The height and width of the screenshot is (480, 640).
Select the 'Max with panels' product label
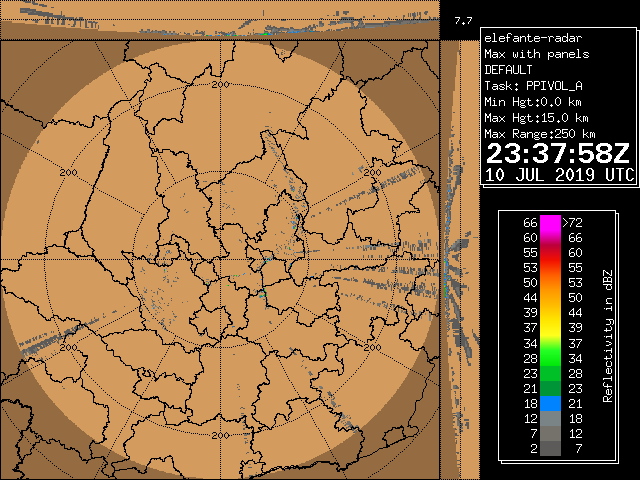(x=536, y=54)
